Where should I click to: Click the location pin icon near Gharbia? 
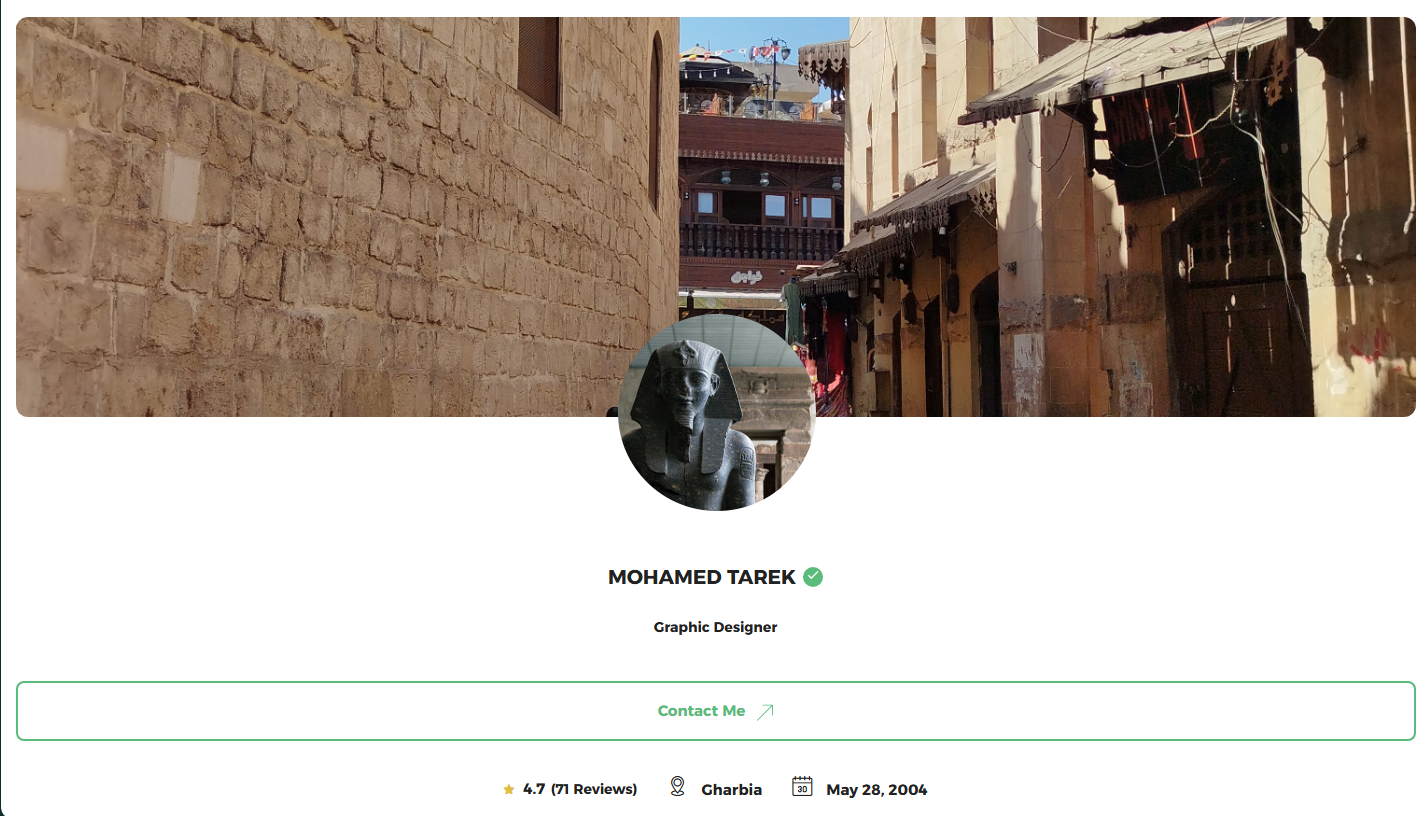(677, 787)
